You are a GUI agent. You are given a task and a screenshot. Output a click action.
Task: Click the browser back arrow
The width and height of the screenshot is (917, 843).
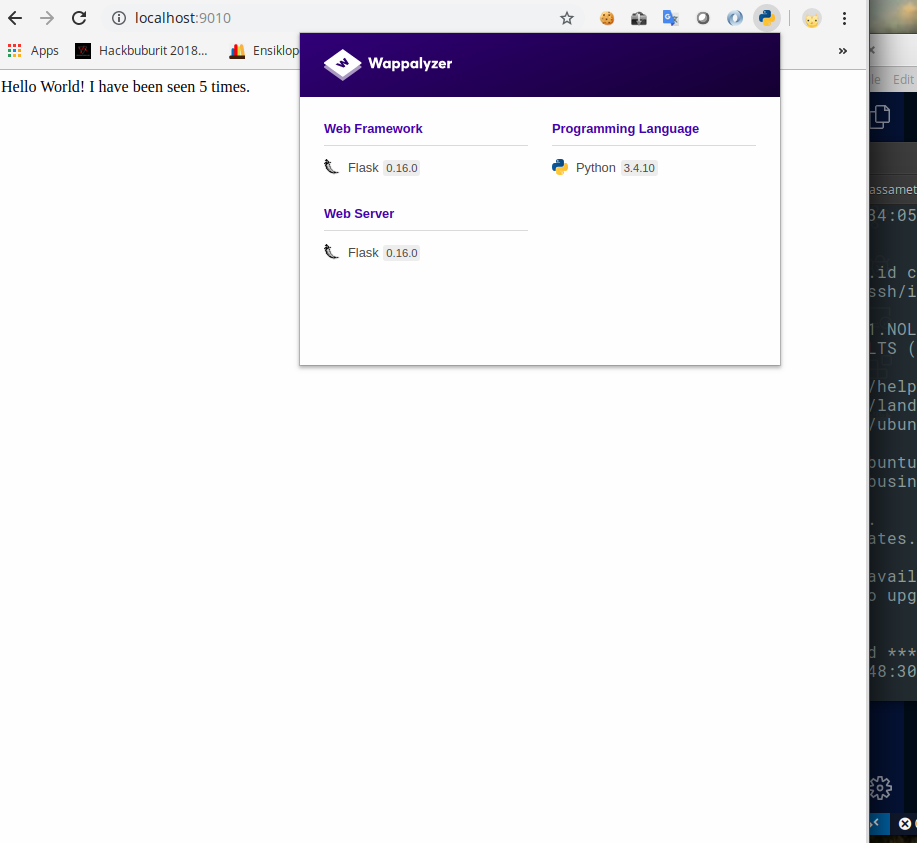(x=15, y=18)
